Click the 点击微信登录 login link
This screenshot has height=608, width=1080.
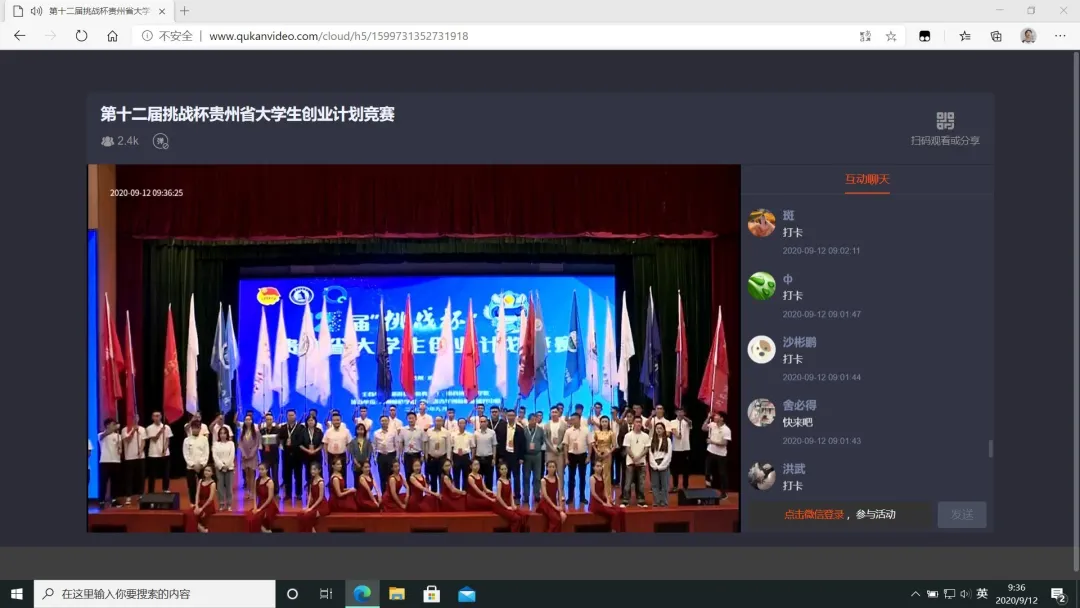813,515
